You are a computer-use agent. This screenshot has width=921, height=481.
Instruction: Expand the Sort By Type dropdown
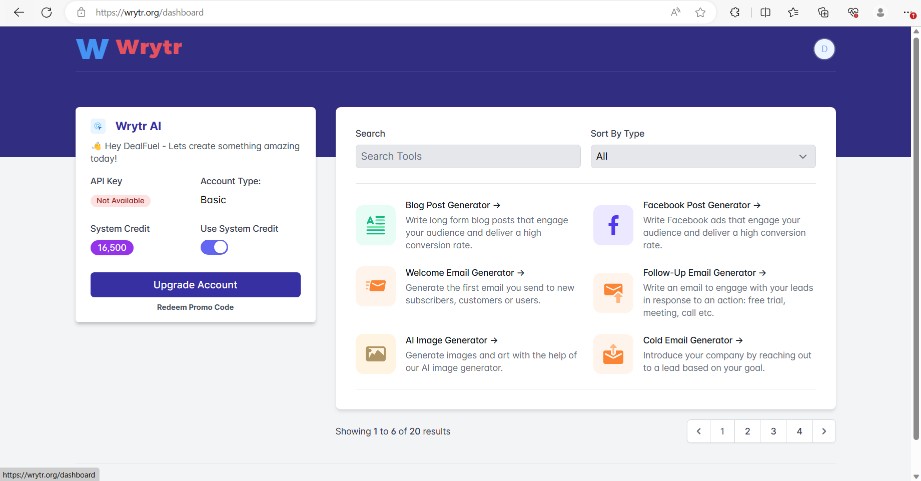(703, 156)
